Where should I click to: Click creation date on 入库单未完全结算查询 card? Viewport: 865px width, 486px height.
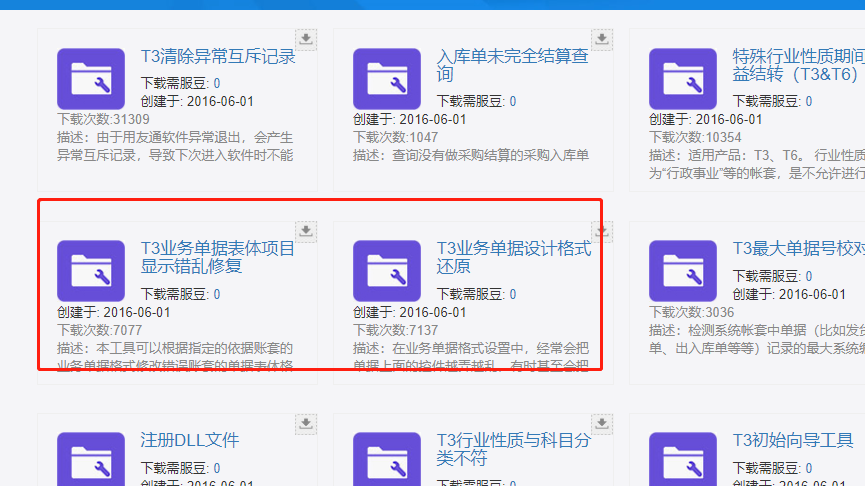coord(410,120)
